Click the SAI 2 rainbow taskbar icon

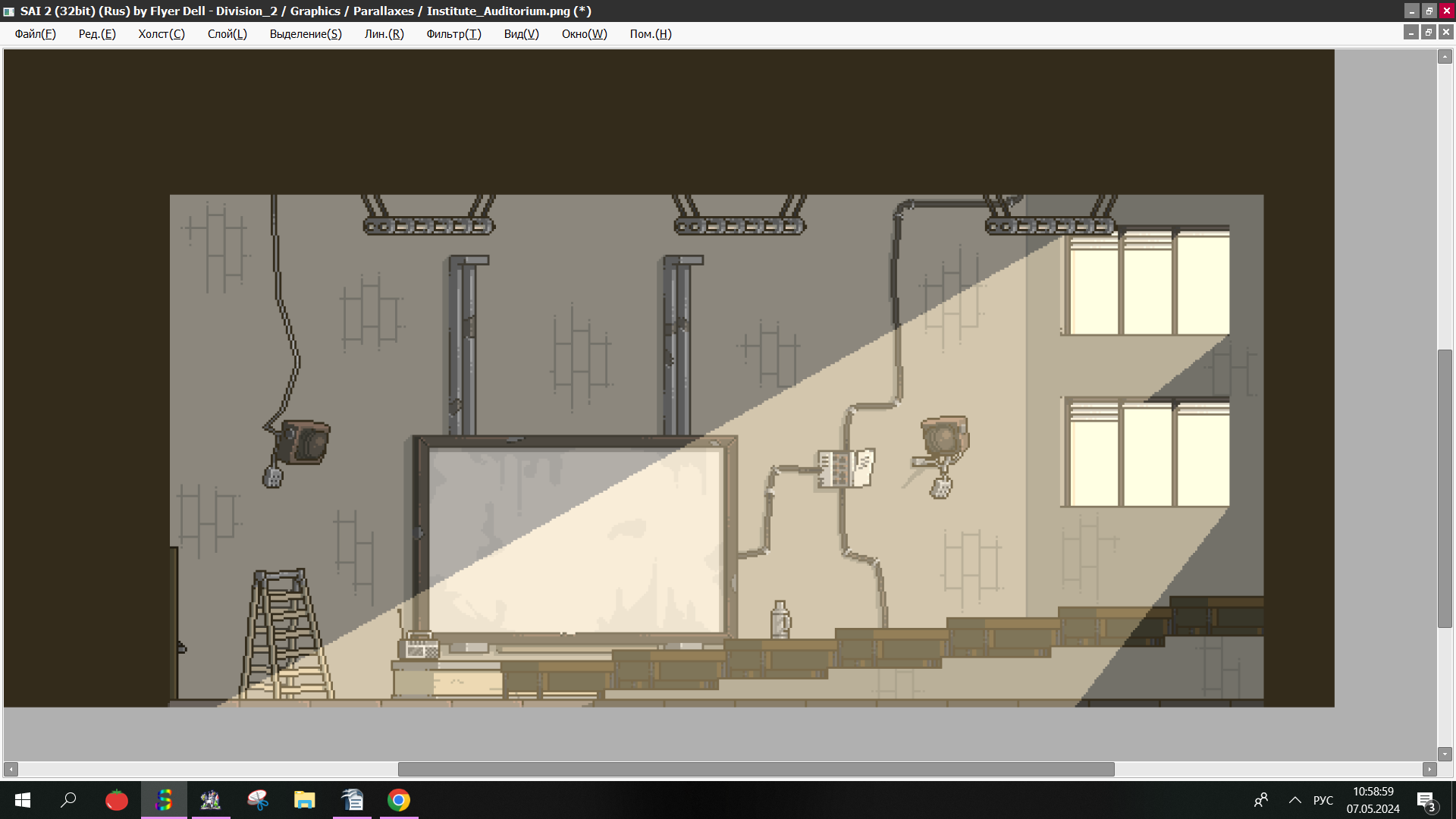[164, 800]
